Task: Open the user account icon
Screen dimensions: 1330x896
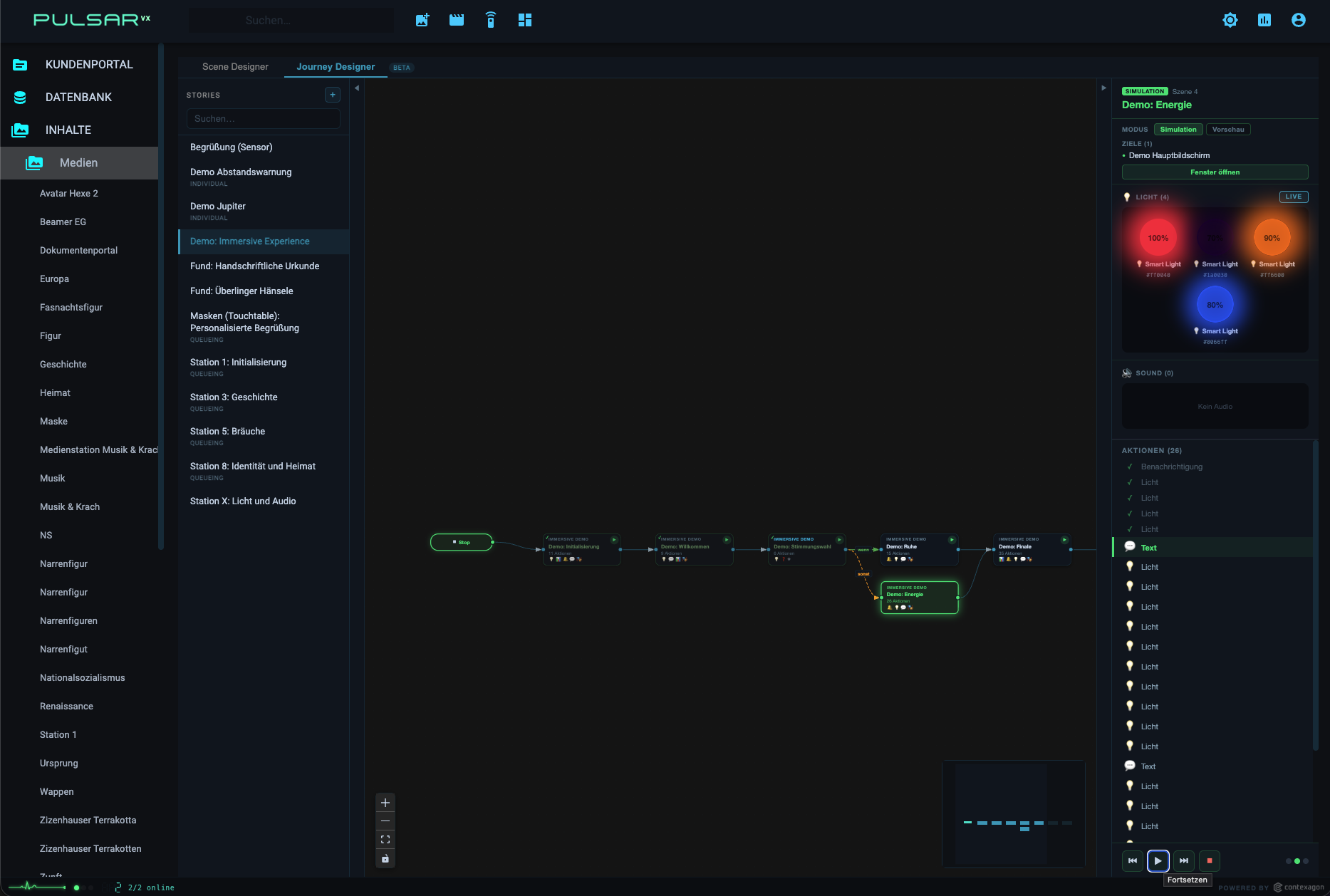Action: point(1299,20)
